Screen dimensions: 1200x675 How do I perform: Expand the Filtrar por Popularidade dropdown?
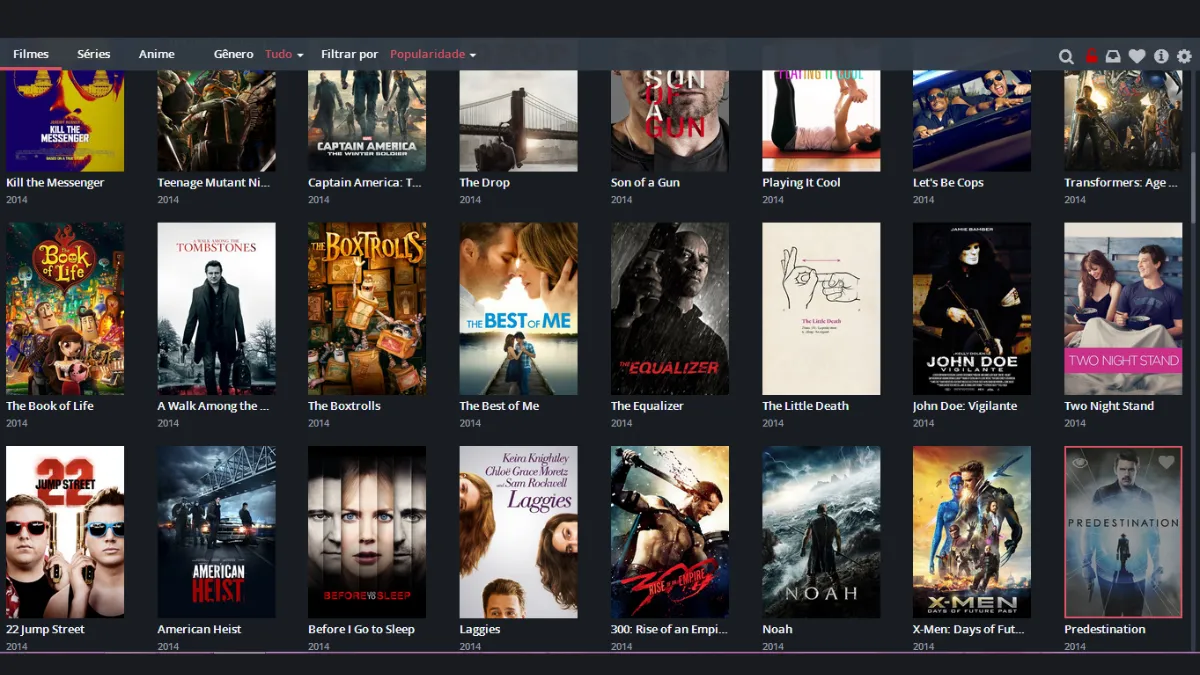point(433,54)
